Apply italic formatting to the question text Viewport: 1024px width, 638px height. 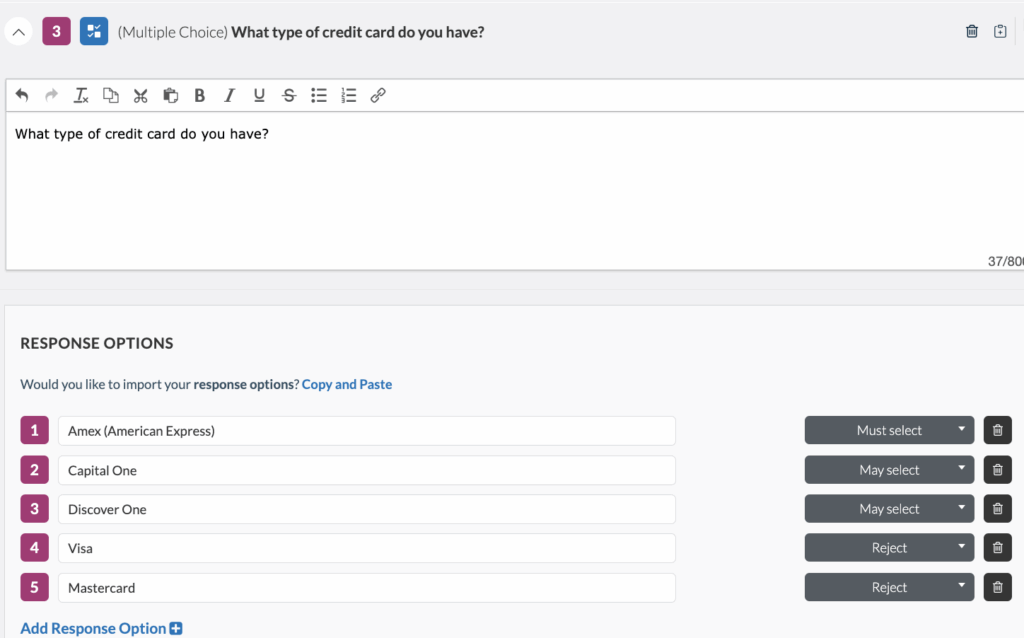tap(229, 95)
